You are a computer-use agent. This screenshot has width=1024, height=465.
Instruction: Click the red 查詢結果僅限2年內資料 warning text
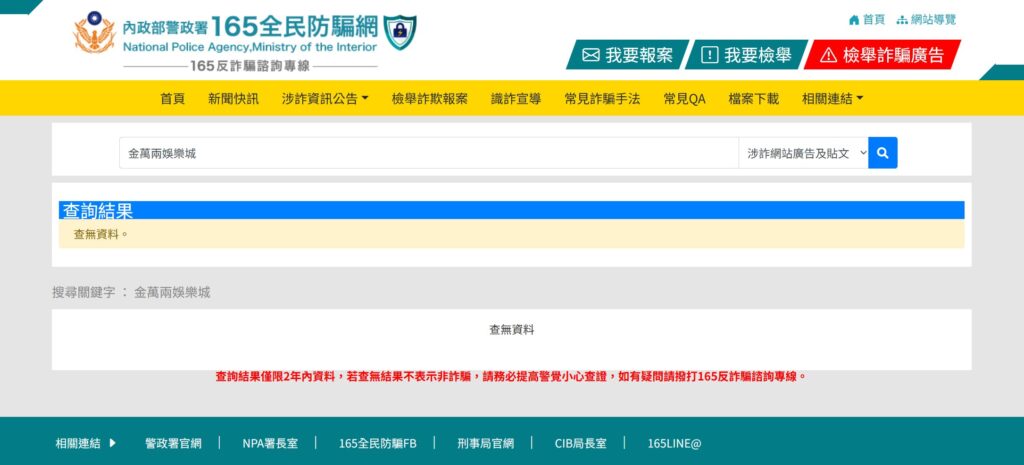(x=511, y=377)
